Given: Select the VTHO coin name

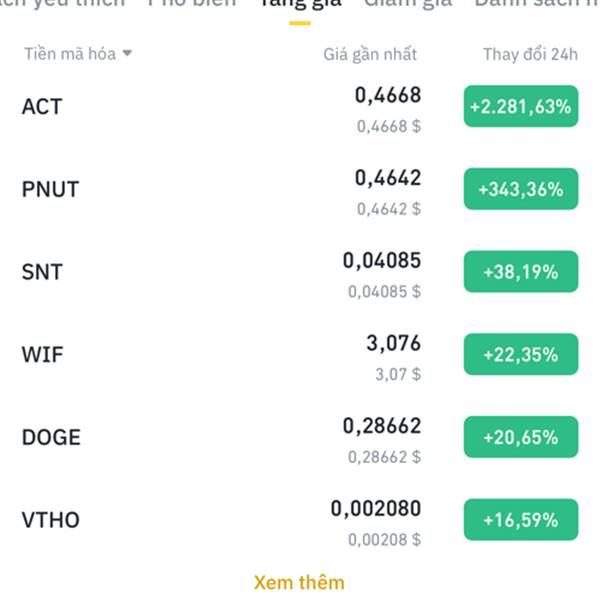Looking at the screenshot, I should pyautogui.click(x=50, y=520).
